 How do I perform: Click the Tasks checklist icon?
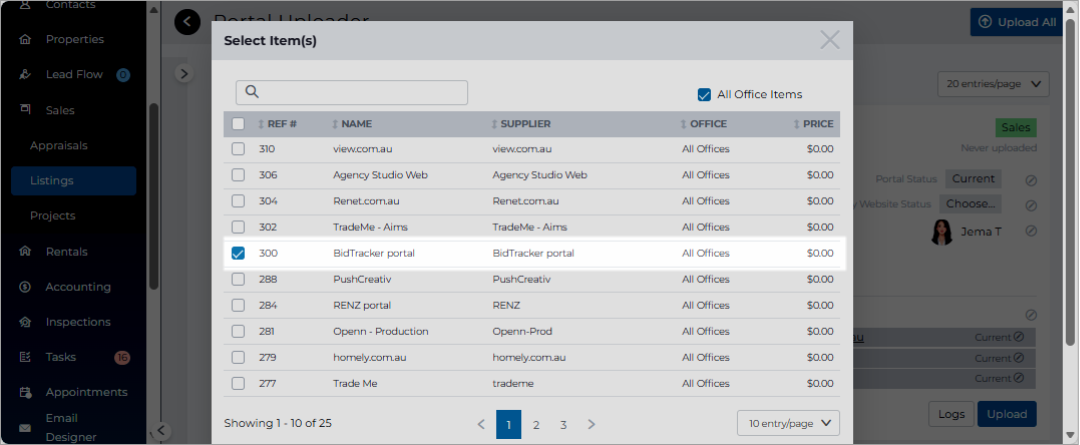25,357
